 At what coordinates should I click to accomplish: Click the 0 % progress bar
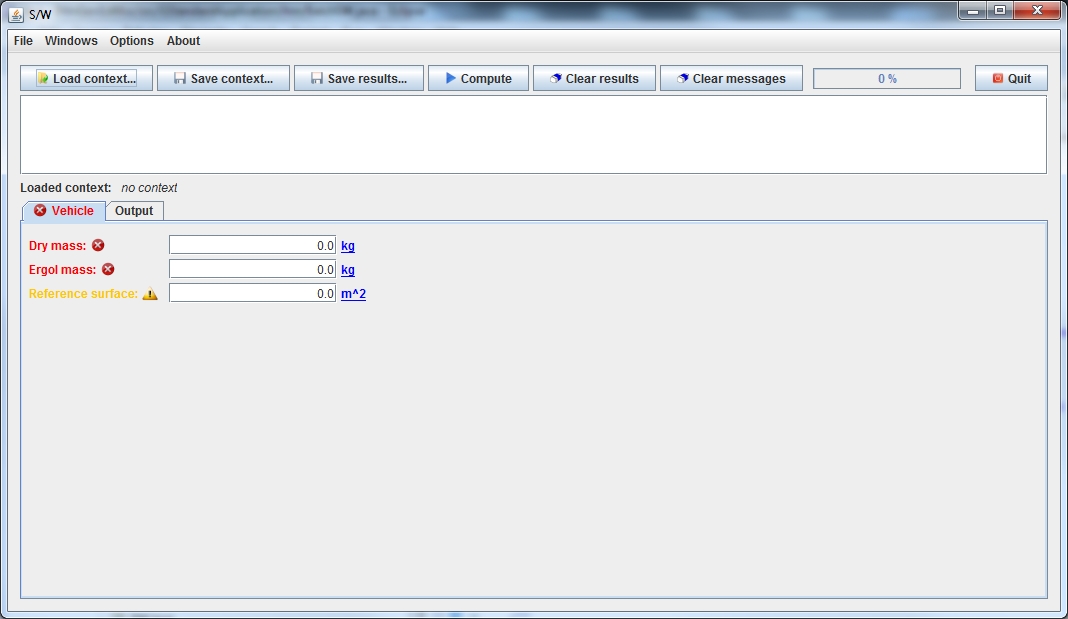tap(886, 79)
